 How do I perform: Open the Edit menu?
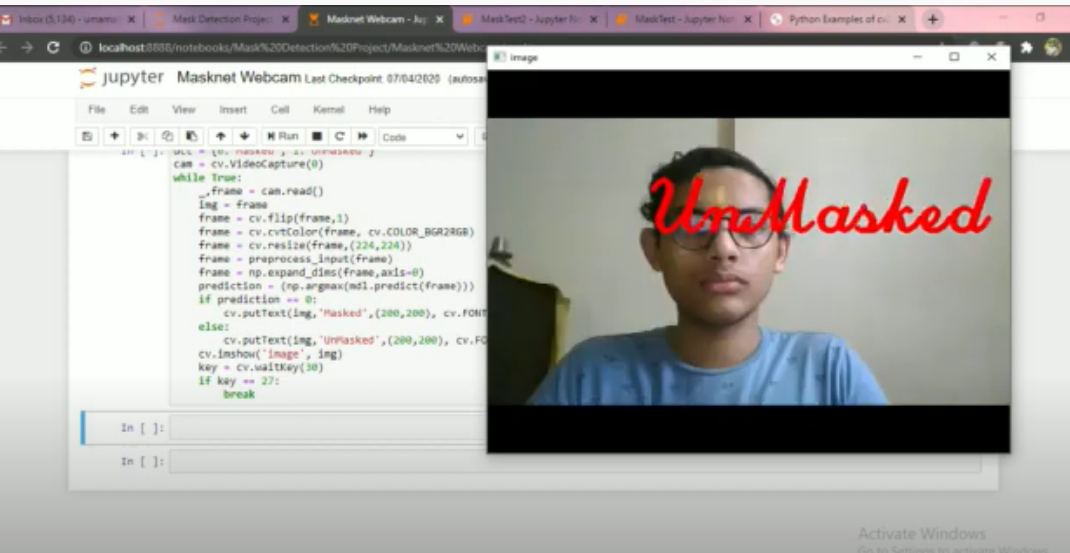pos(139,109)
